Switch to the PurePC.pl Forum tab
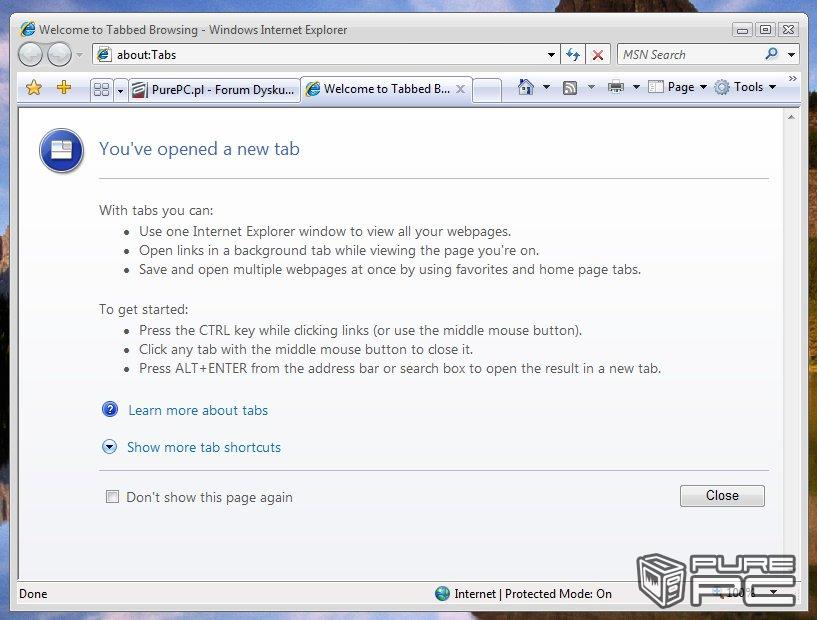Viewport: 817px width, 620px height. [213, 90]
